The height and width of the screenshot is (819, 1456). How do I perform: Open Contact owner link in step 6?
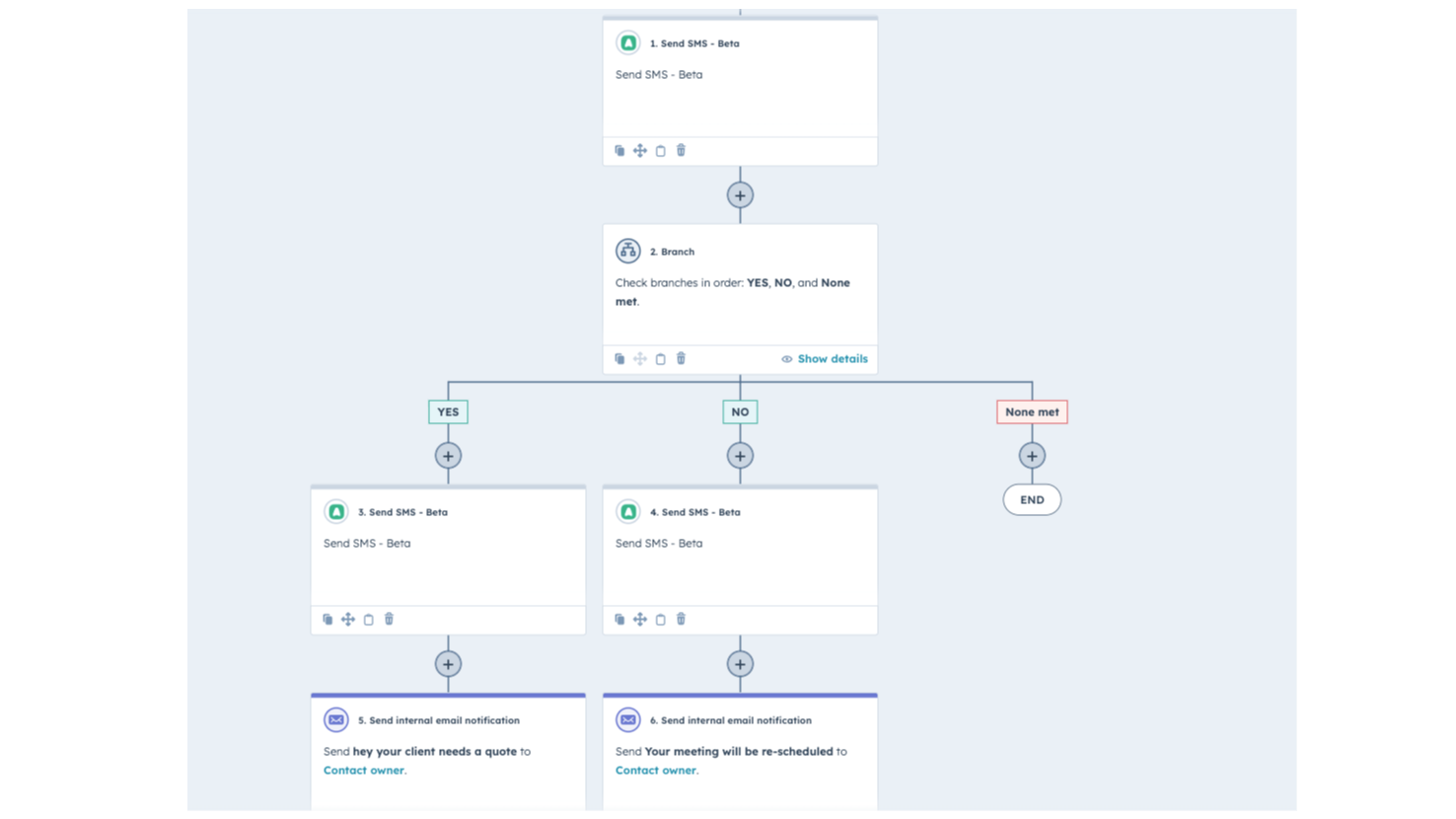tap(655, 771)
